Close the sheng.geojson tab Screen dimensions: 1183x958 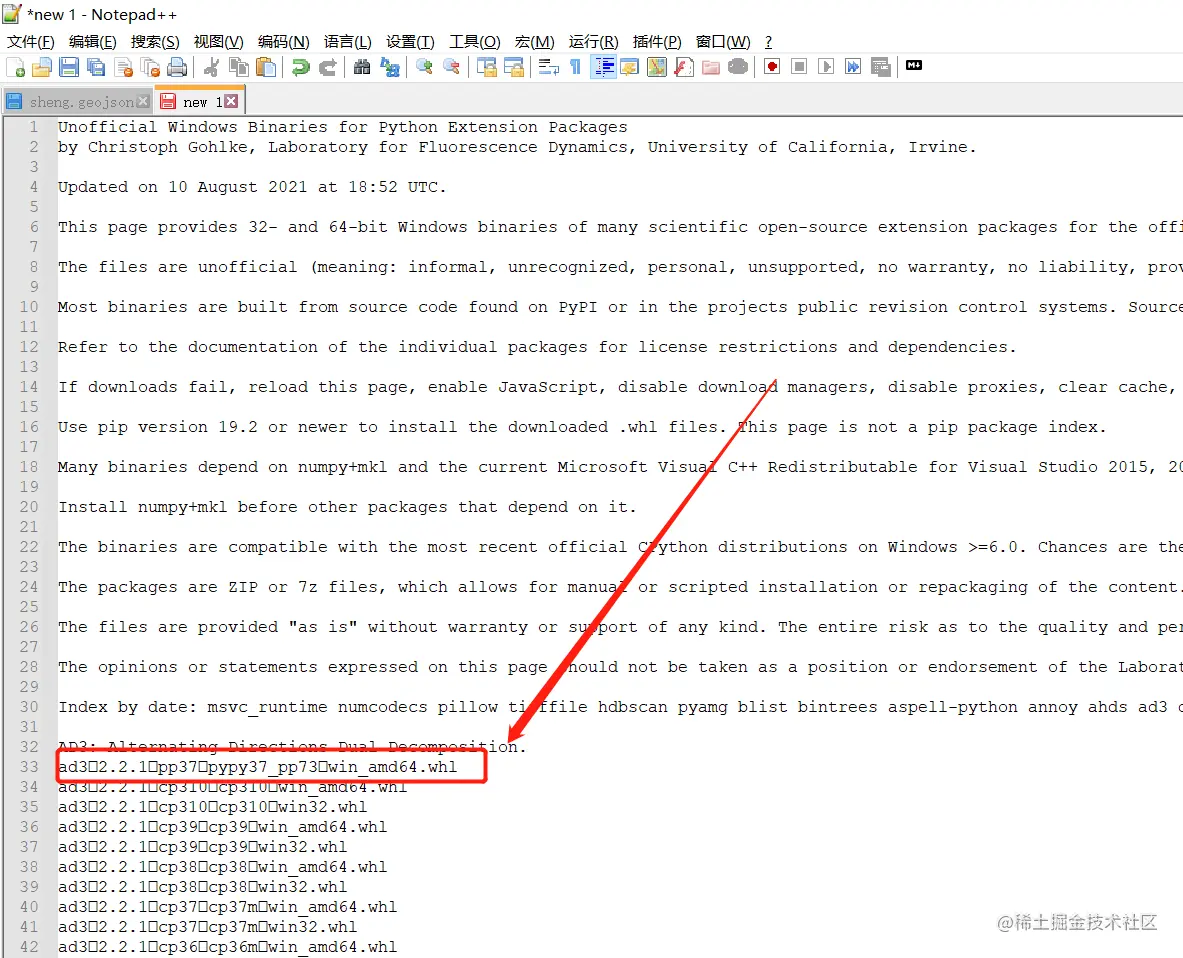[x=143, y=101]
